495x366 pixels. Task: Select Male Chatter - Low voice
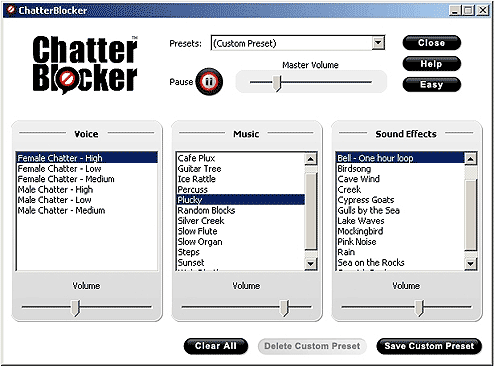click(x=87, y=200)
